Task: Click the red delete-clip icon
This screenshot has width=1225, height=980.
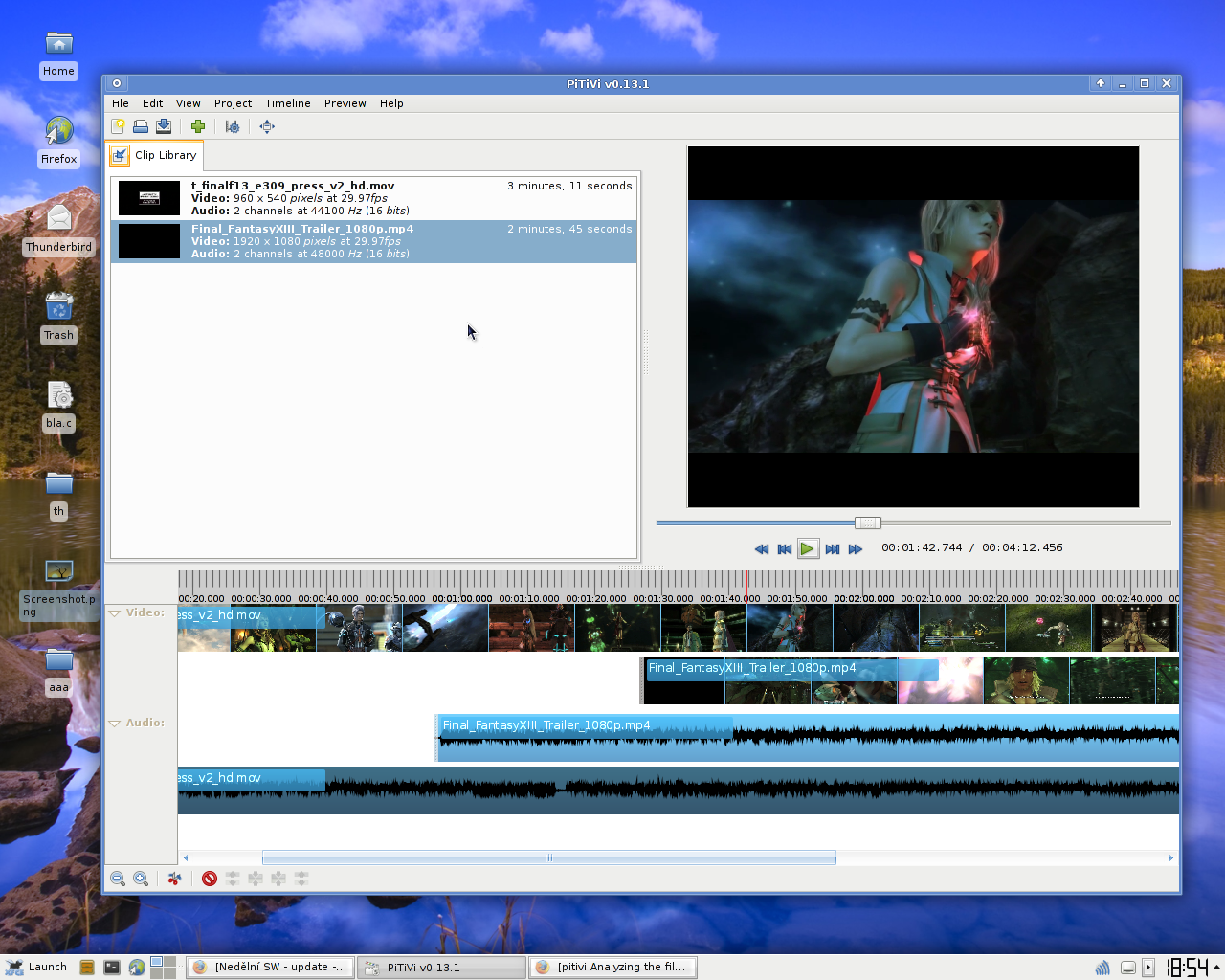Action: click(210, 879)
